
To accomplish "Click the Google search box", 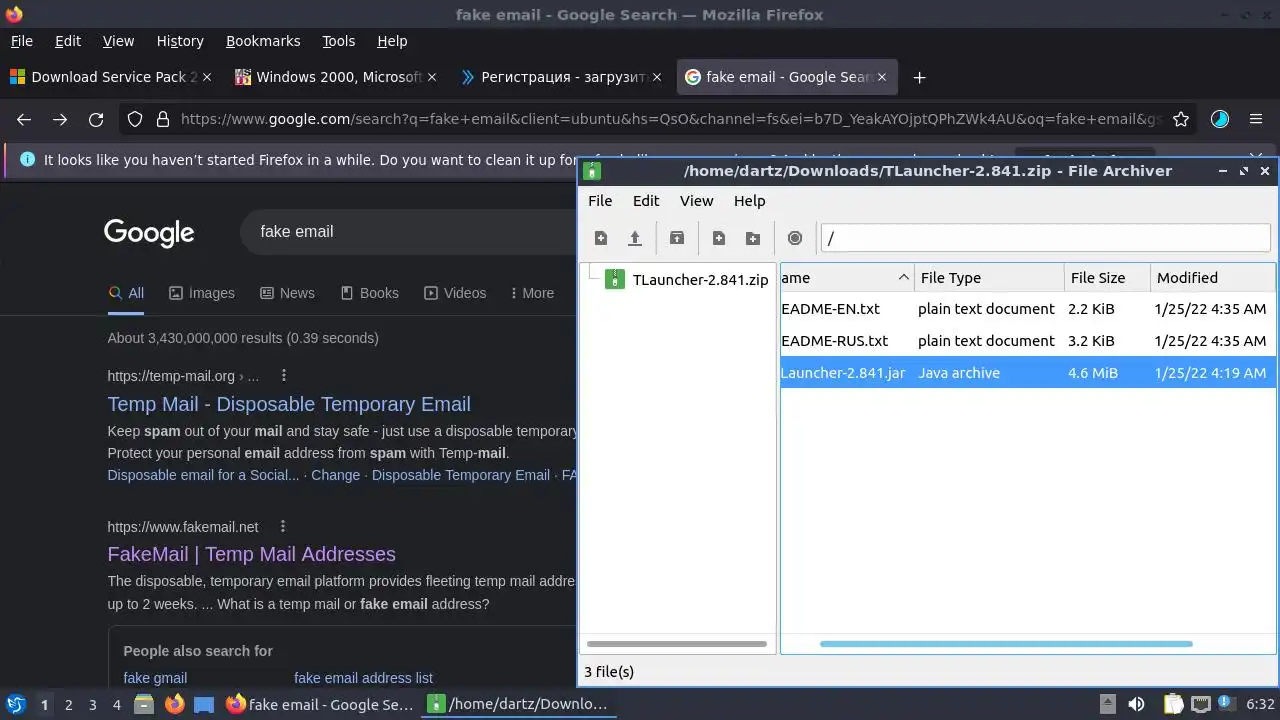I will tap(410, 231).
